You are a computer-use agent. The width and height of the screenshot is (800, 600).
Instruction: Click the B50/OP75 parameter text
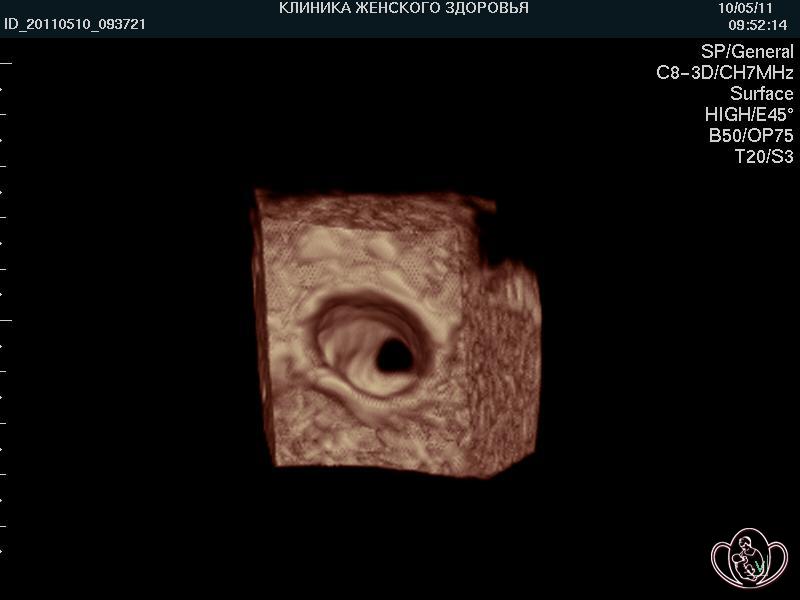752,135
